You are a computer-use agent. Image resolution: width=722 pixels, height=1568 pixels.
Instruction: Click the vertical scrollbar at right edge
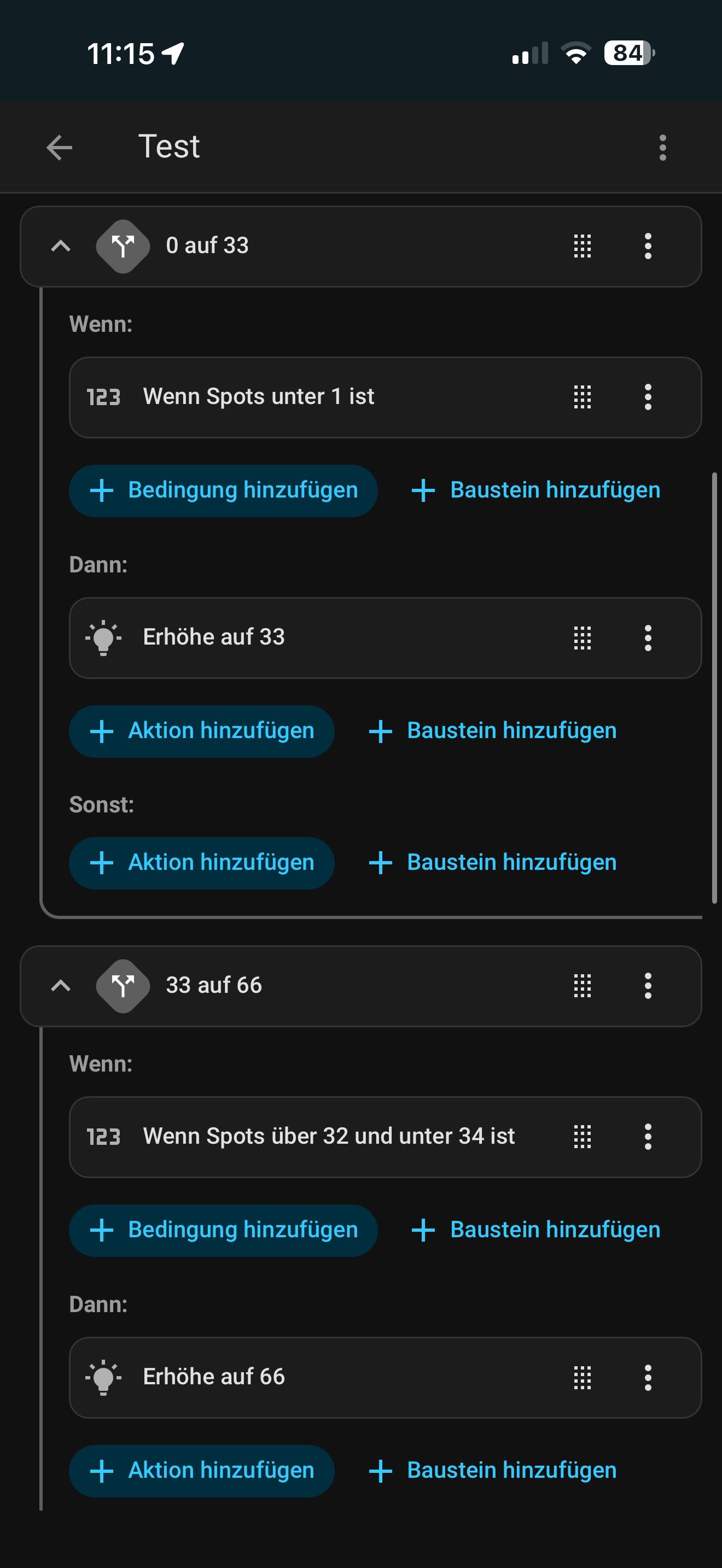coord(714,688)
